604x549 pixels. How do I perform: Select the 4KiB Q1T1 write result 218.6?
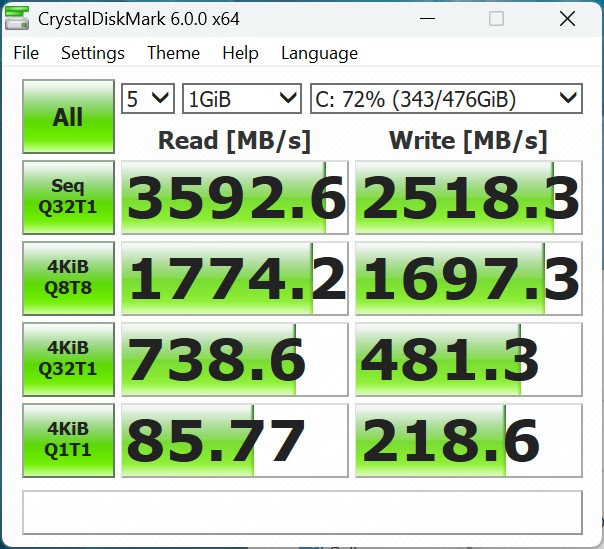(x=468, y=440)
